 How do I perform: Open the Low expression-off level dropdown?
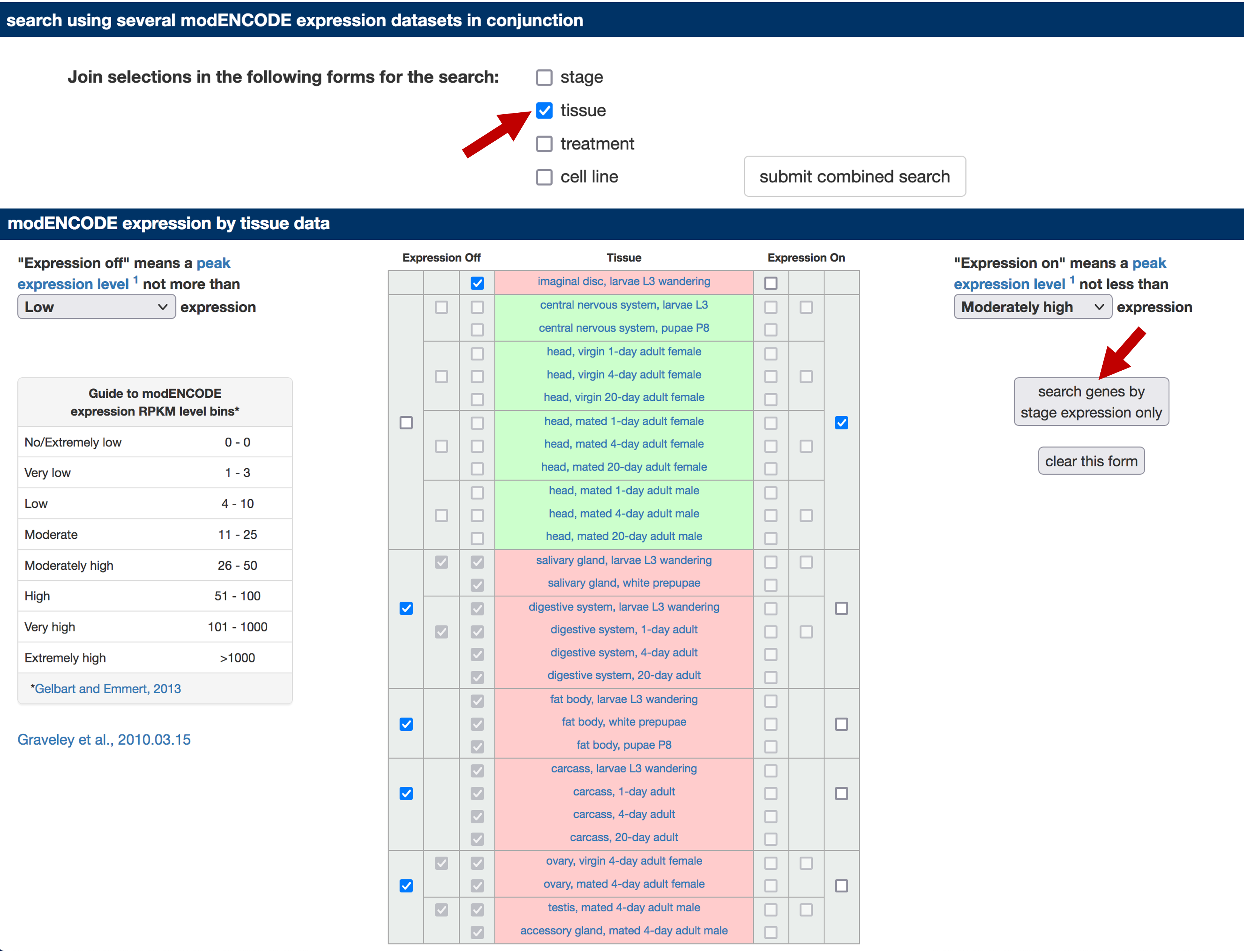click(96, 307)
